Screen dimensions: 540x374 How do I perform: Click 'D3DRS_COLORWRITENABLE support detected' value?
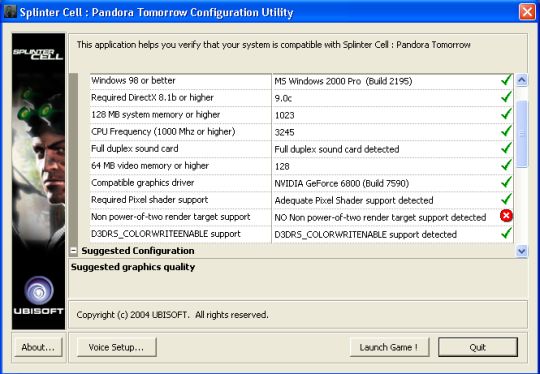point(365,235)
